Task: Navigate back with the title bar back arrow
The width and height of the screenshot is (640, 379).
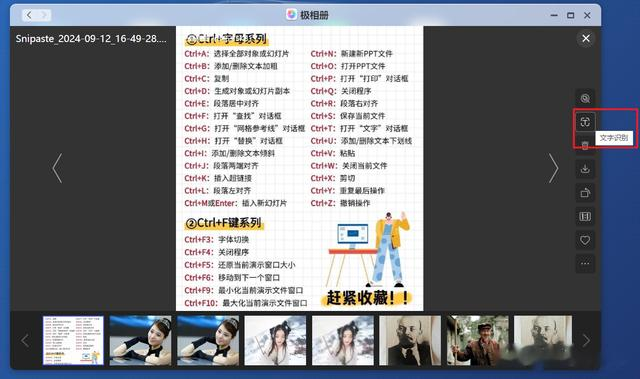Action: coord(29,16)
